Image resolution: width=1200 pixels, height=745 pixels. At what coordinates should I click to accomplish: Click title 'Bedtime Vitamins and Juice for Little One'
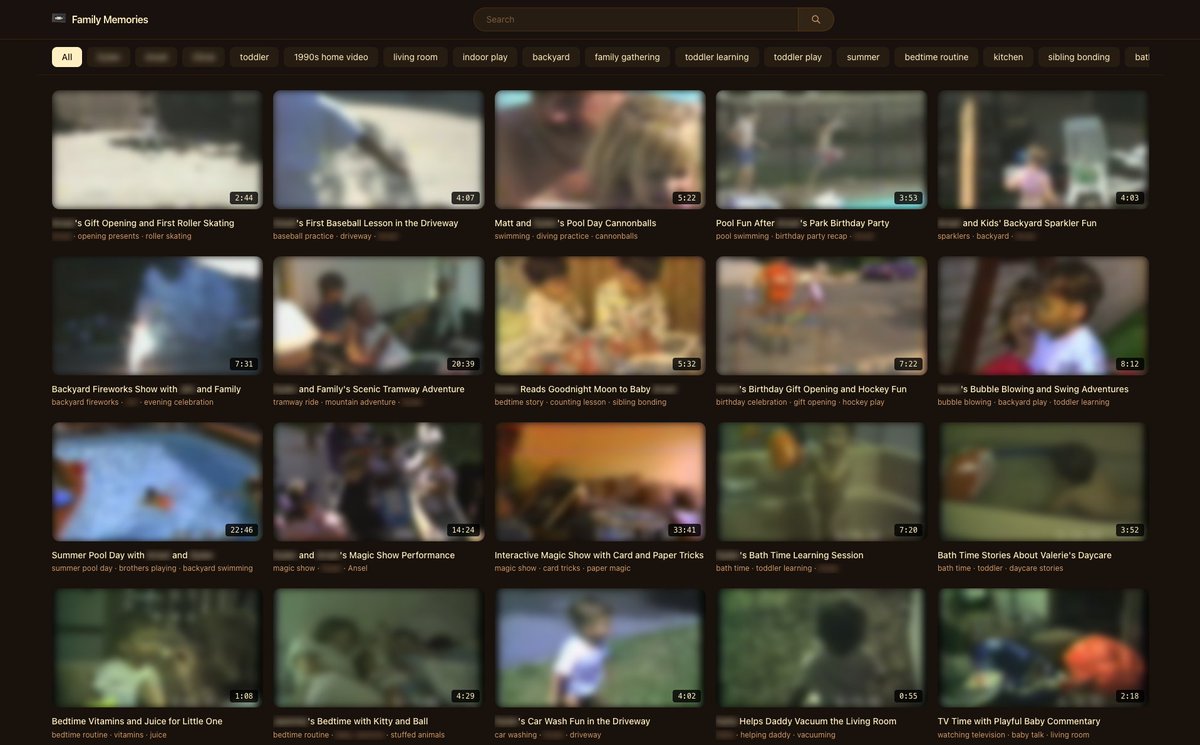(137, 721)
